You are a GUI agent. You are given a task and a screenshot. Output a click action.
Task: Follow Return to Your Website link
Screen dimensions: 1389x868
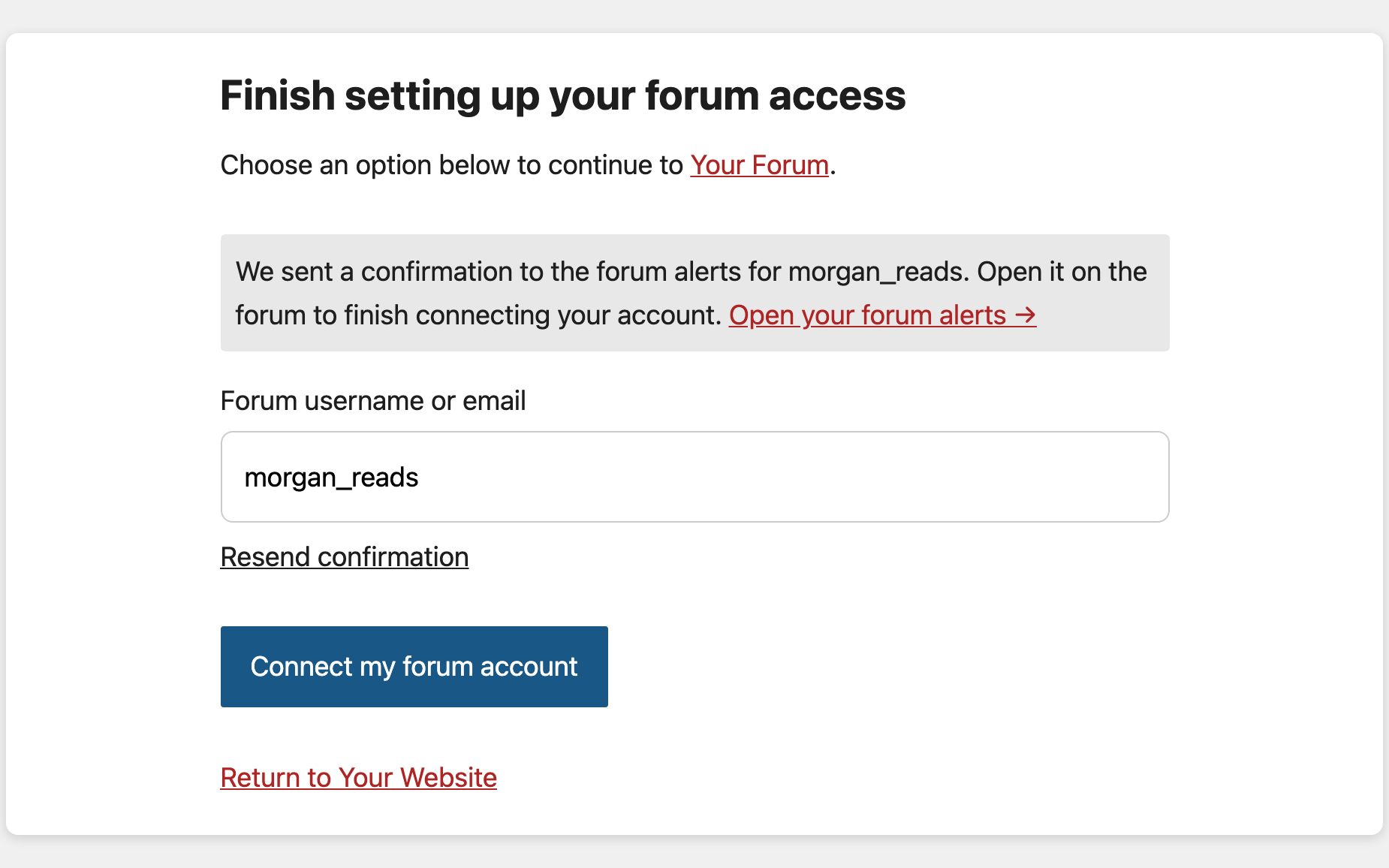(358, 778)
